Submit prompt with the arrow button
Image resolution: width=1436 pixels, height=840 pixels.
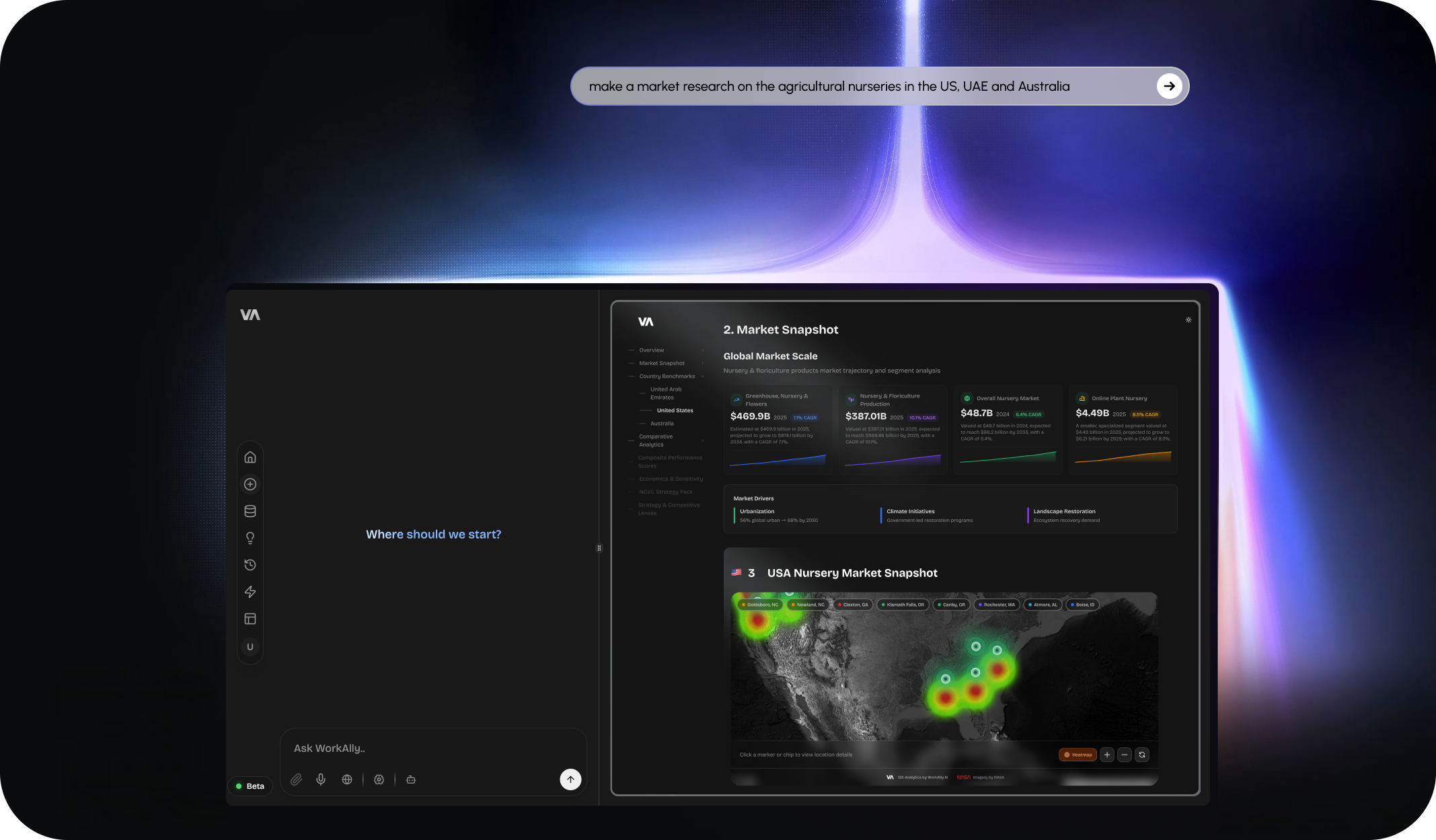click(1169, 86)
